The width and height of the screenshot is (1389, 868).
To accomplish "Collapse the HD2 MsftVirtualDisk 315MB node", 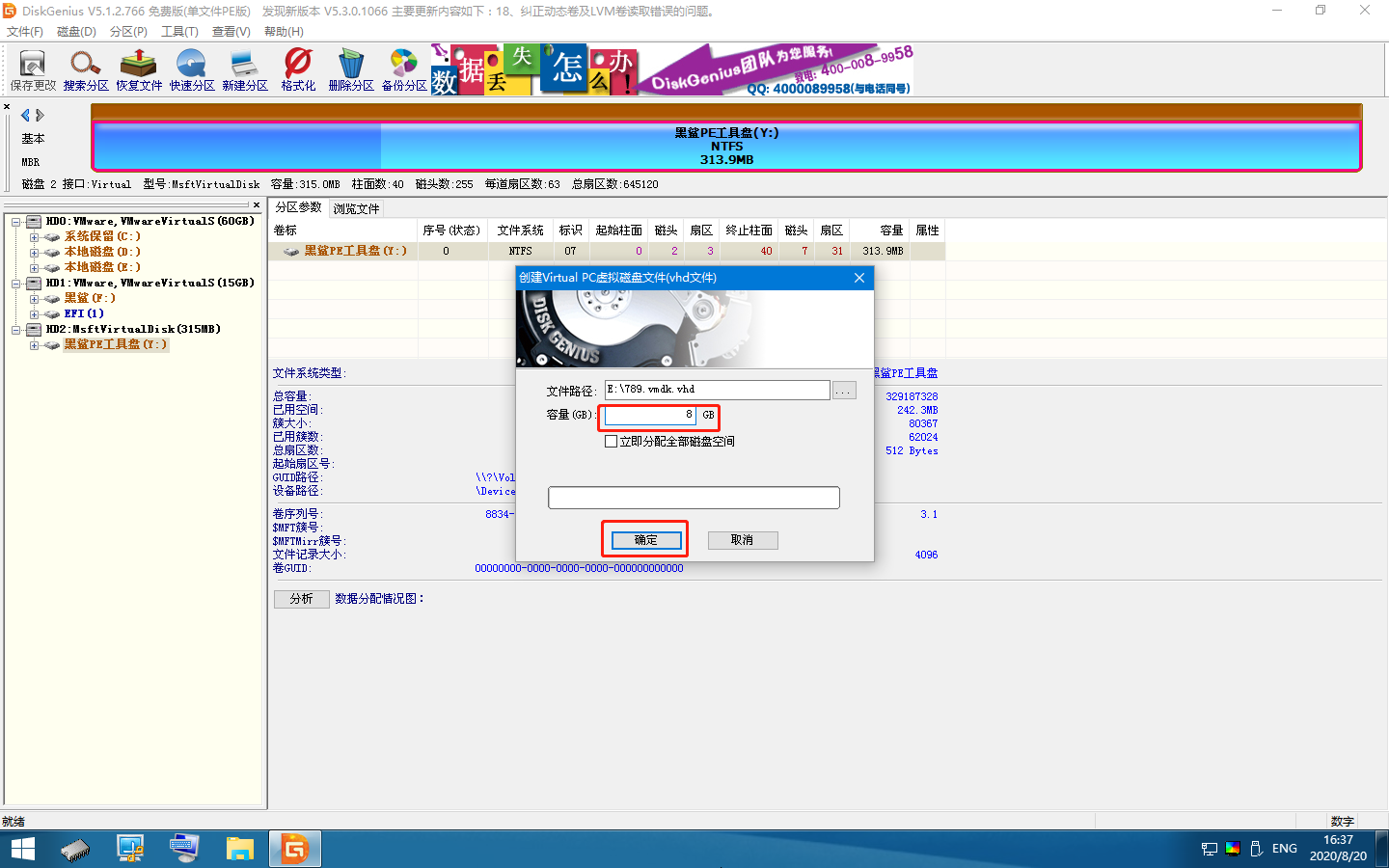I will tap(16, 330).
